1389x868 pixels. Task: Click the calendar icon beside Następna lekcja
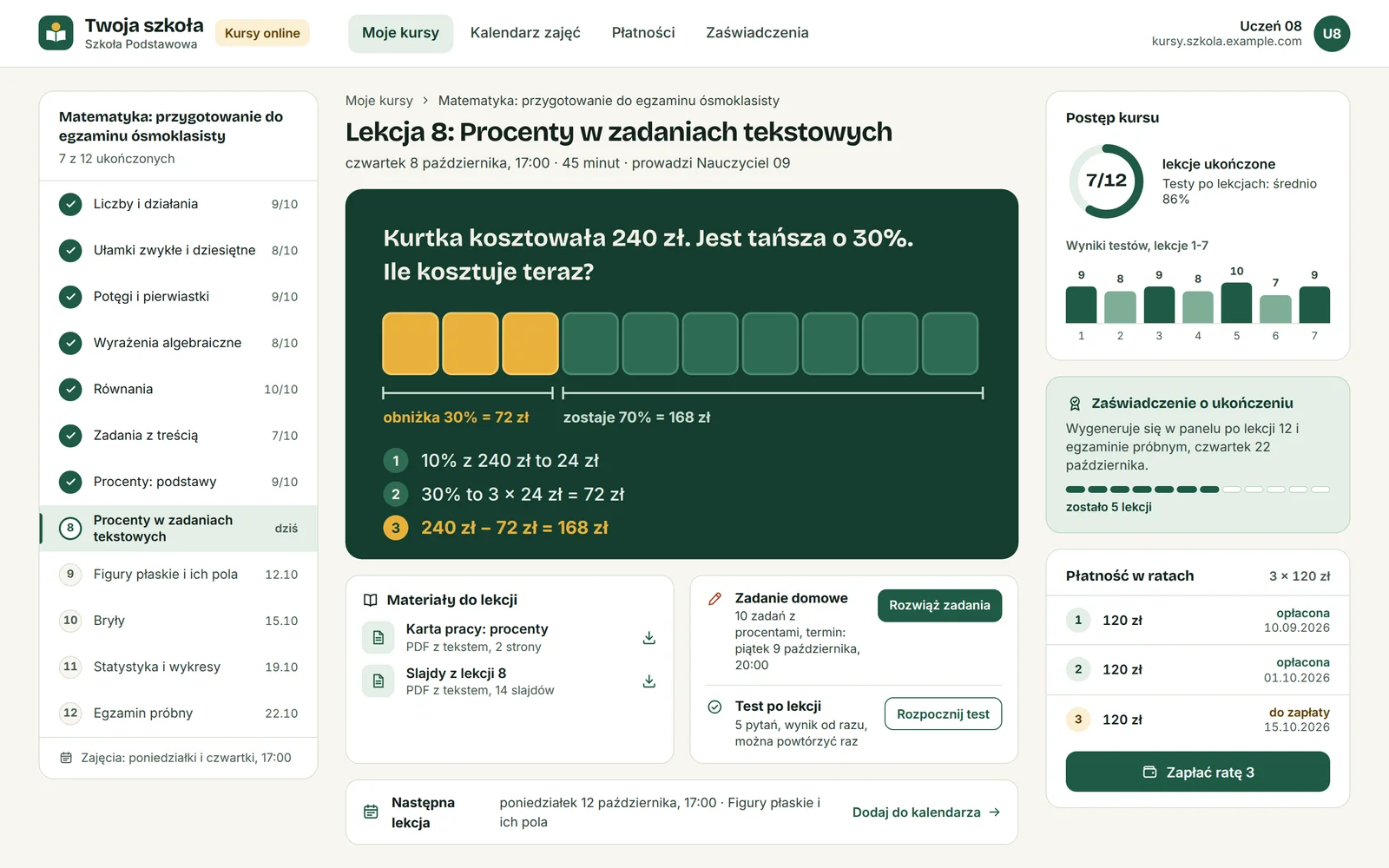click(x=371, y=812)
